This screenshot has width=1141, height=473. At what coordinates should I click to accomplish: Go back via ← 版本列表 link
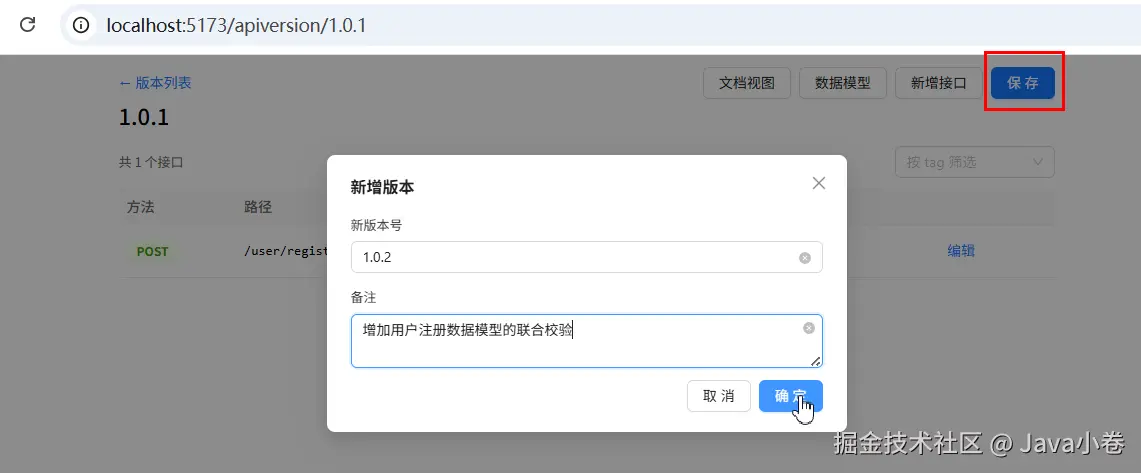(155, 83)
